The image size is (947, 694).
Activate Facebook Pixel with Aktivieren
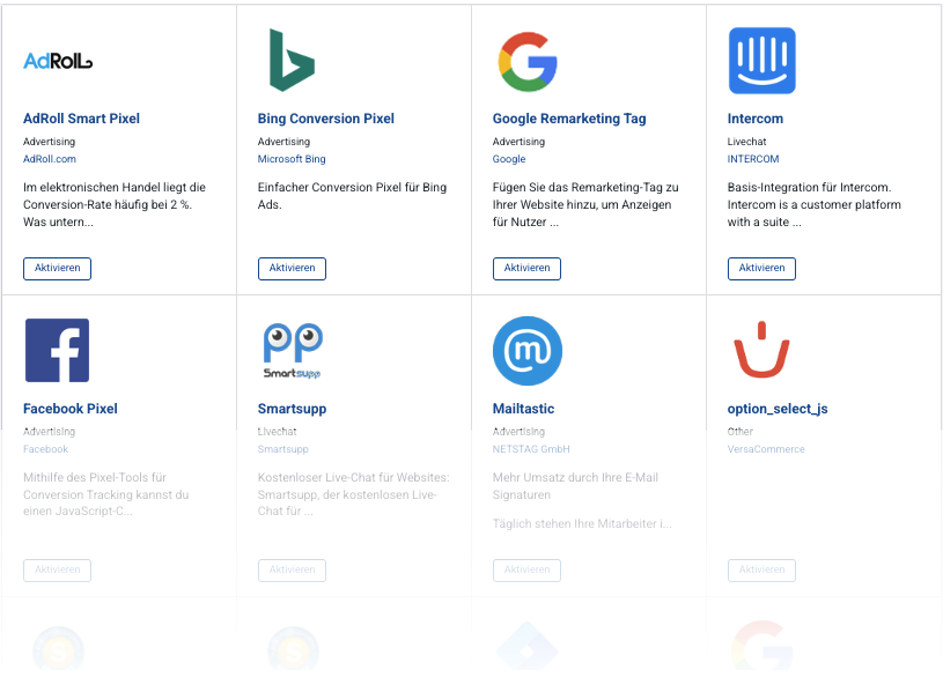(x=57, y=570)
